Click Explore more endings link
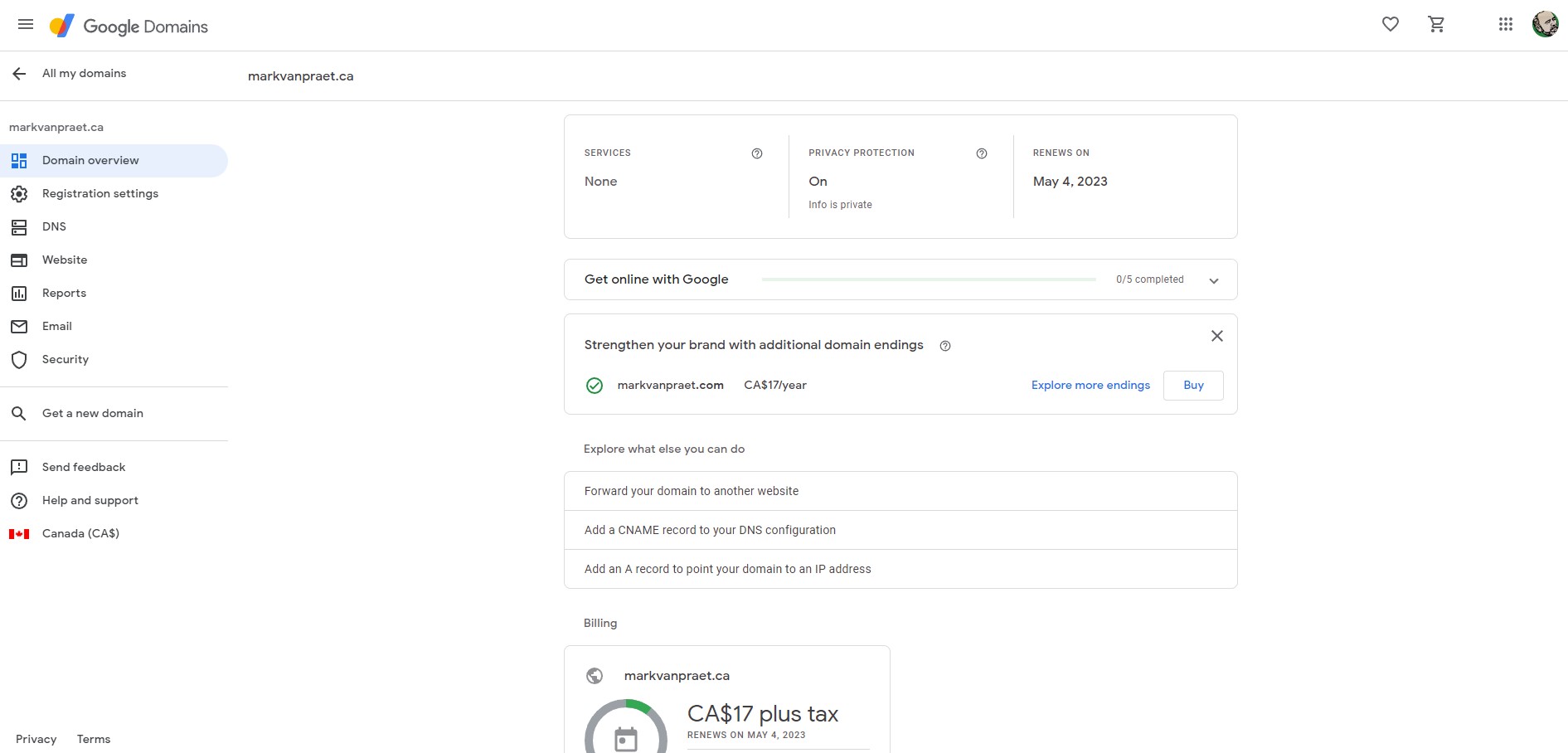The width and height of the screenshot is (1568, 753). 1090,386
